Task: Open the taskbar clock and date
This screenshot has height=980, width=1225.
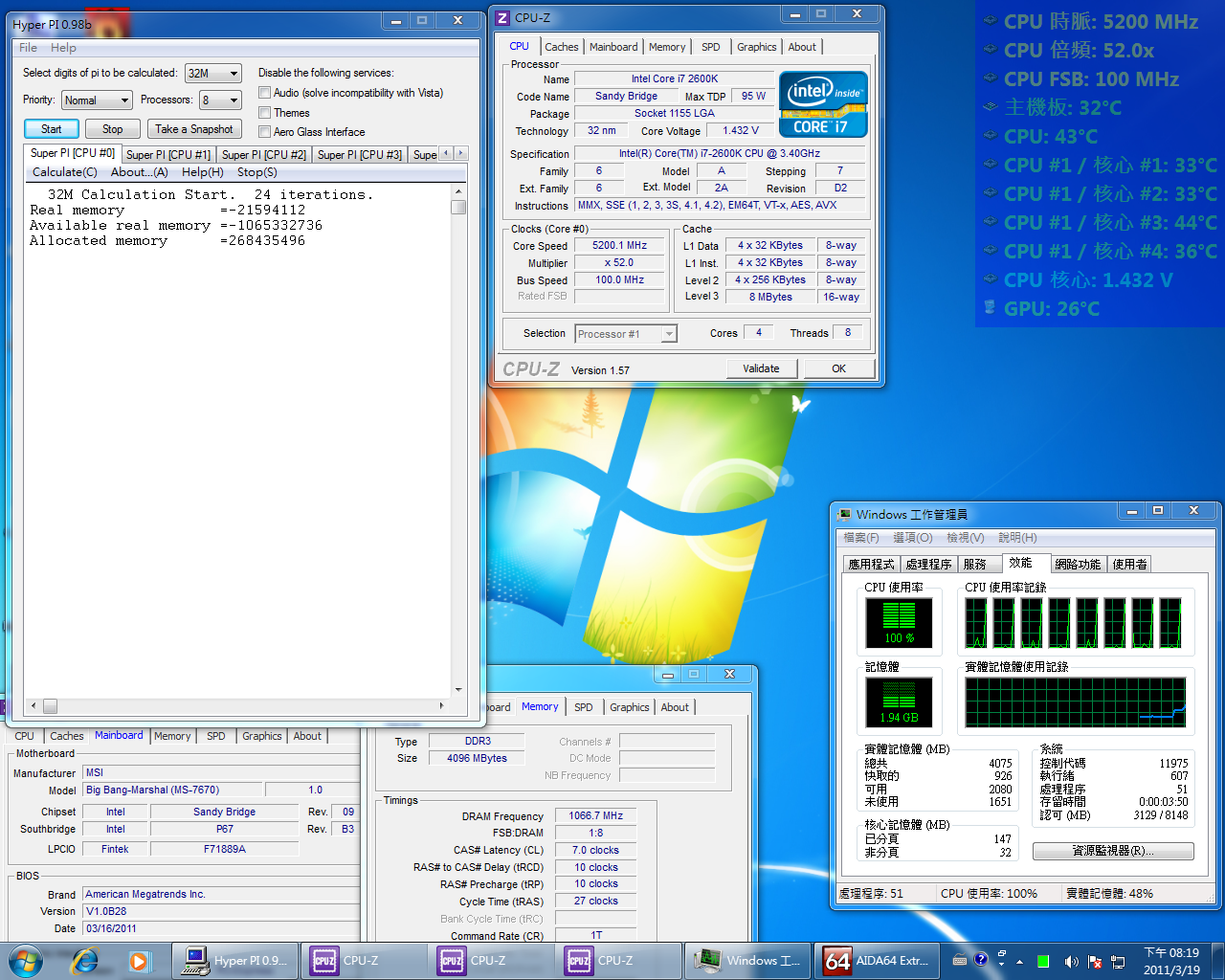Action: click(x=1171, y=961)
